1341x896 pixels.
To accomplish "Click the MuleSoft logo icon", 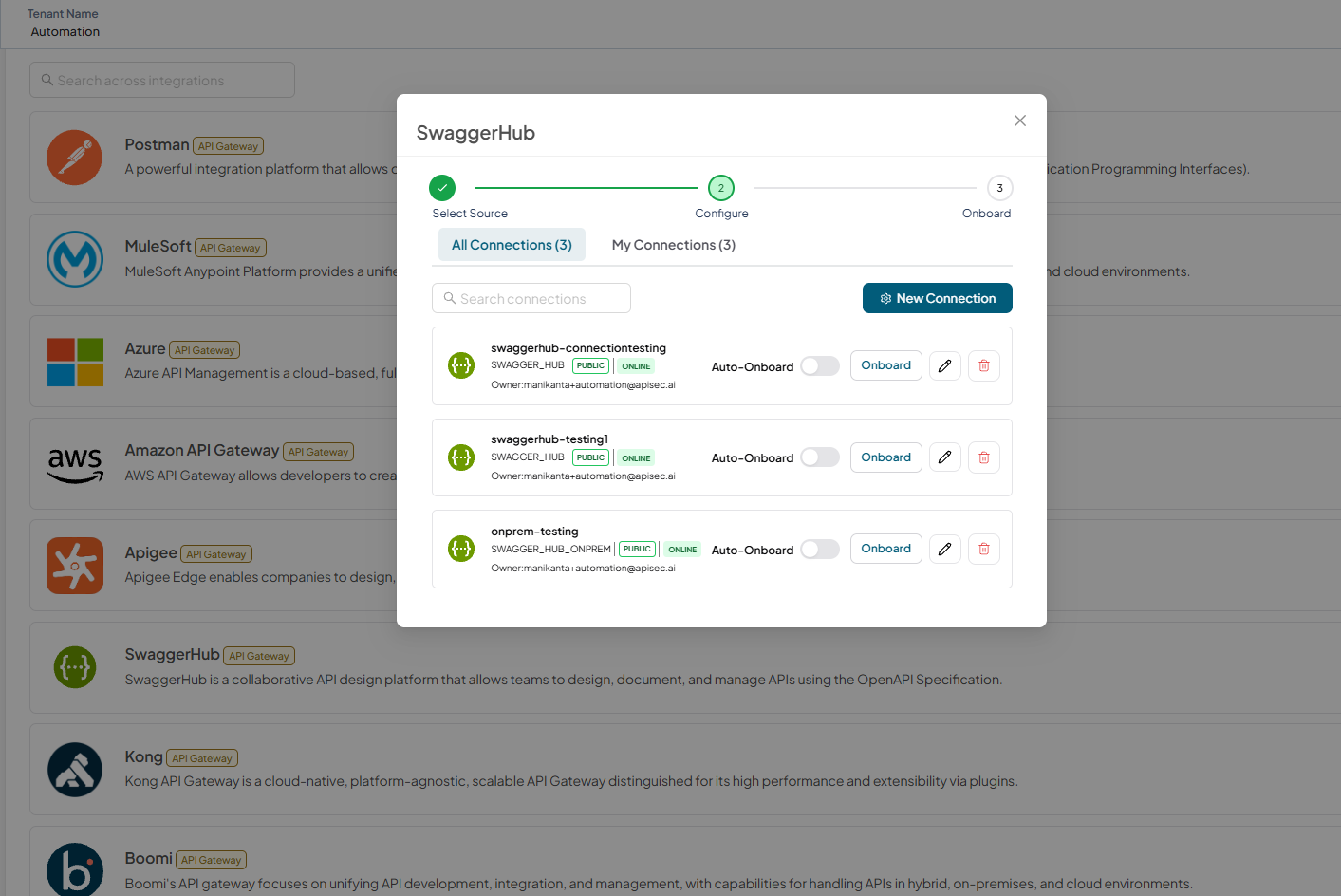I will (75, 259).
